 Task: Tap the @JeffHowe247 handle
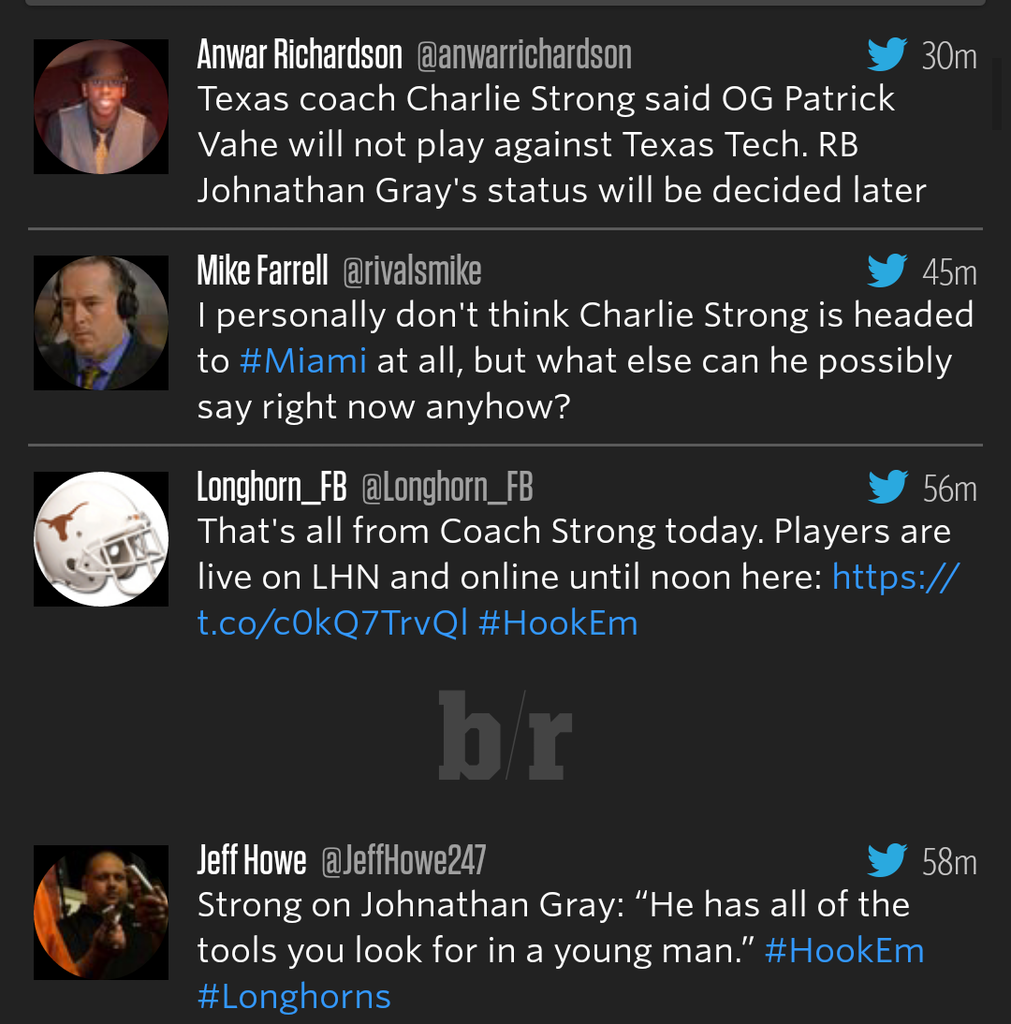point(403,861)
